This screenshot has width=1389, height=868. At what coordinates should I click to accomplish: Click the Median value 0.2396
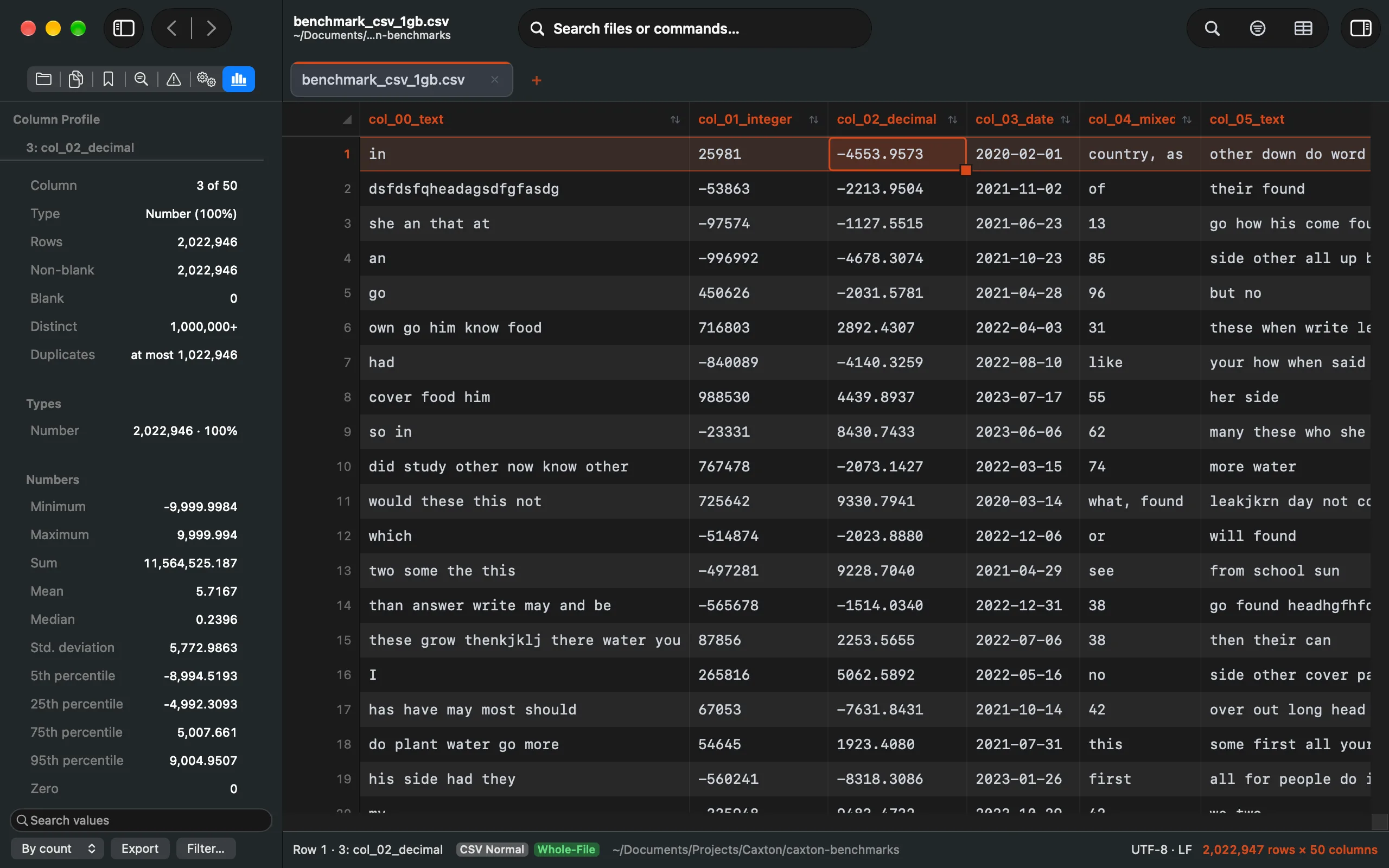(216, 620)
